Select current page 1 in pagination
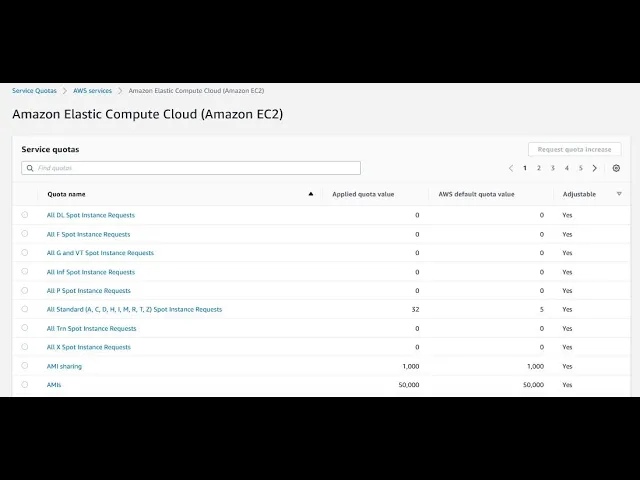The width and height of the screenshot is (640, 480). [525, 168]
